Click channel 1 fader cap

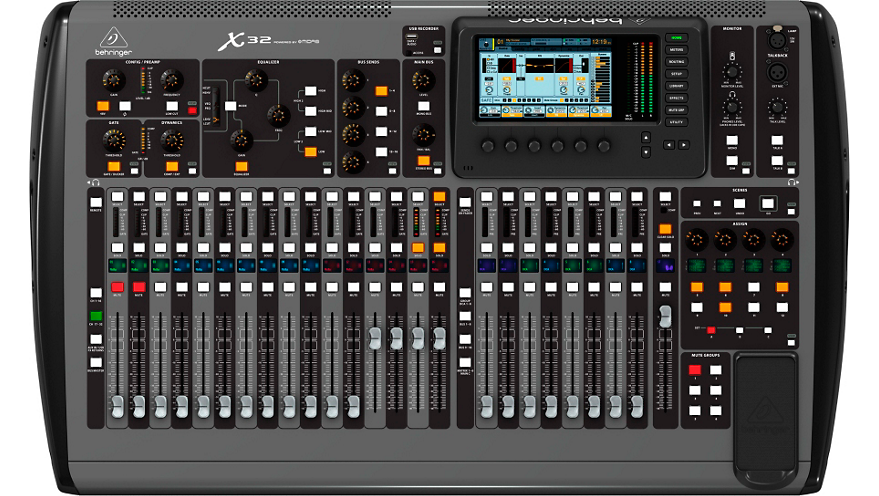click(x=117, y=407)
